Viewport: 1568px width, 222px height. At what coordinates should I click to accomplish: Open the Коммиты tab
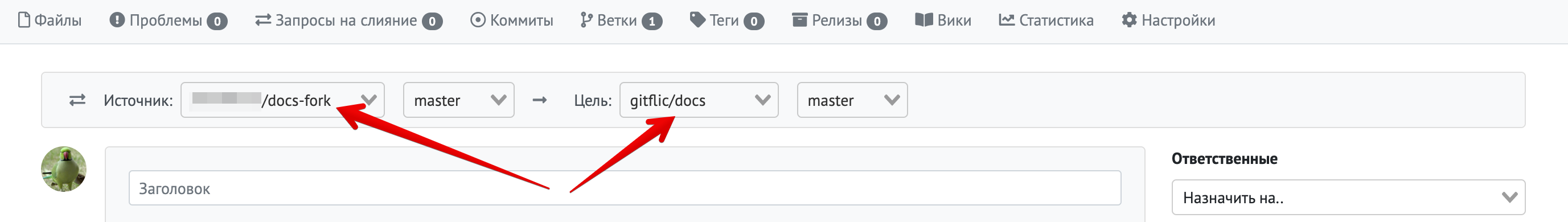[x=511, y=20]
